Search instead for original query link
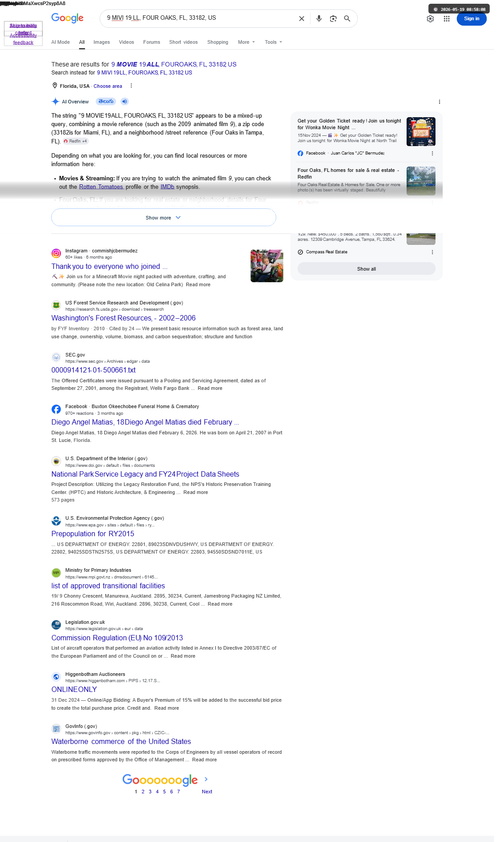Screen dimensions: 500x842 144,72
